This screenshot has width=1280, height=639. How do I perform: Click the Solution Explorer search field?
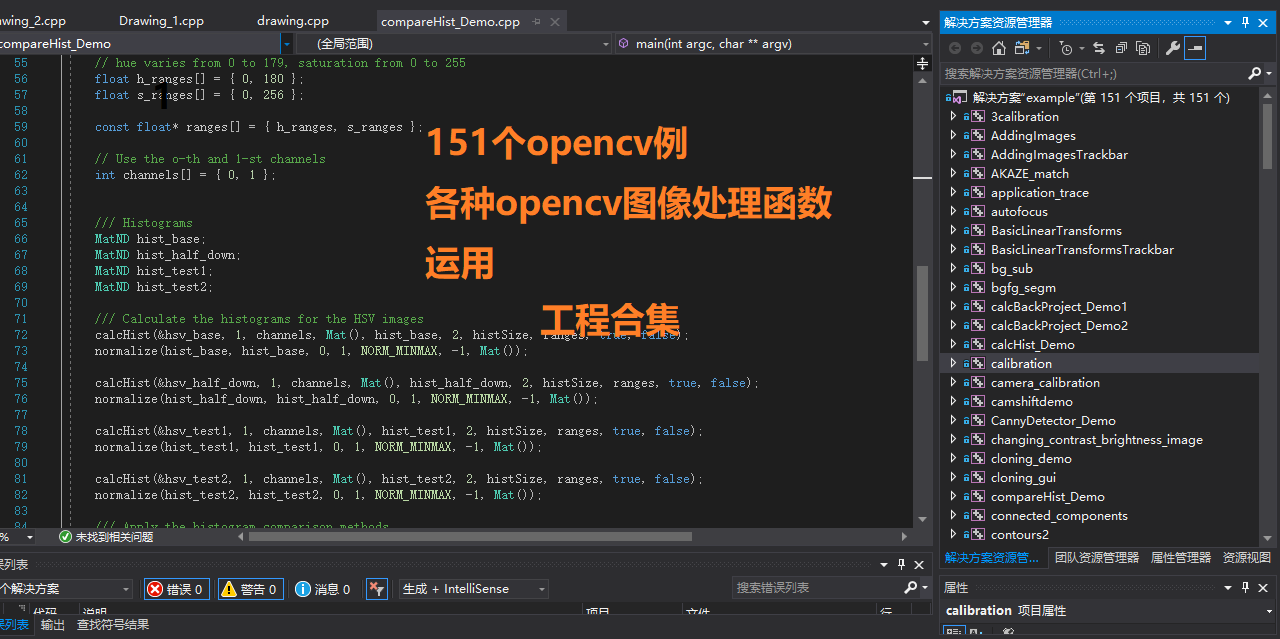tap(1094, 73)
